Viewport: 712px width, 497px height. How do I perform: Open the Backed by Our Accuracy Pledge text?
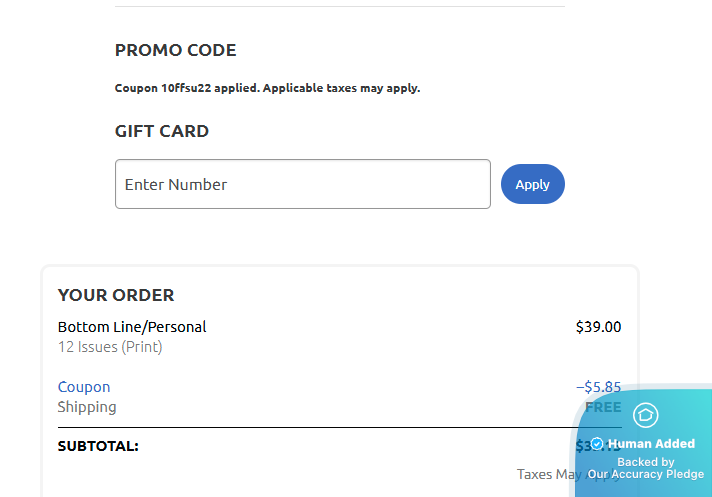646,468
